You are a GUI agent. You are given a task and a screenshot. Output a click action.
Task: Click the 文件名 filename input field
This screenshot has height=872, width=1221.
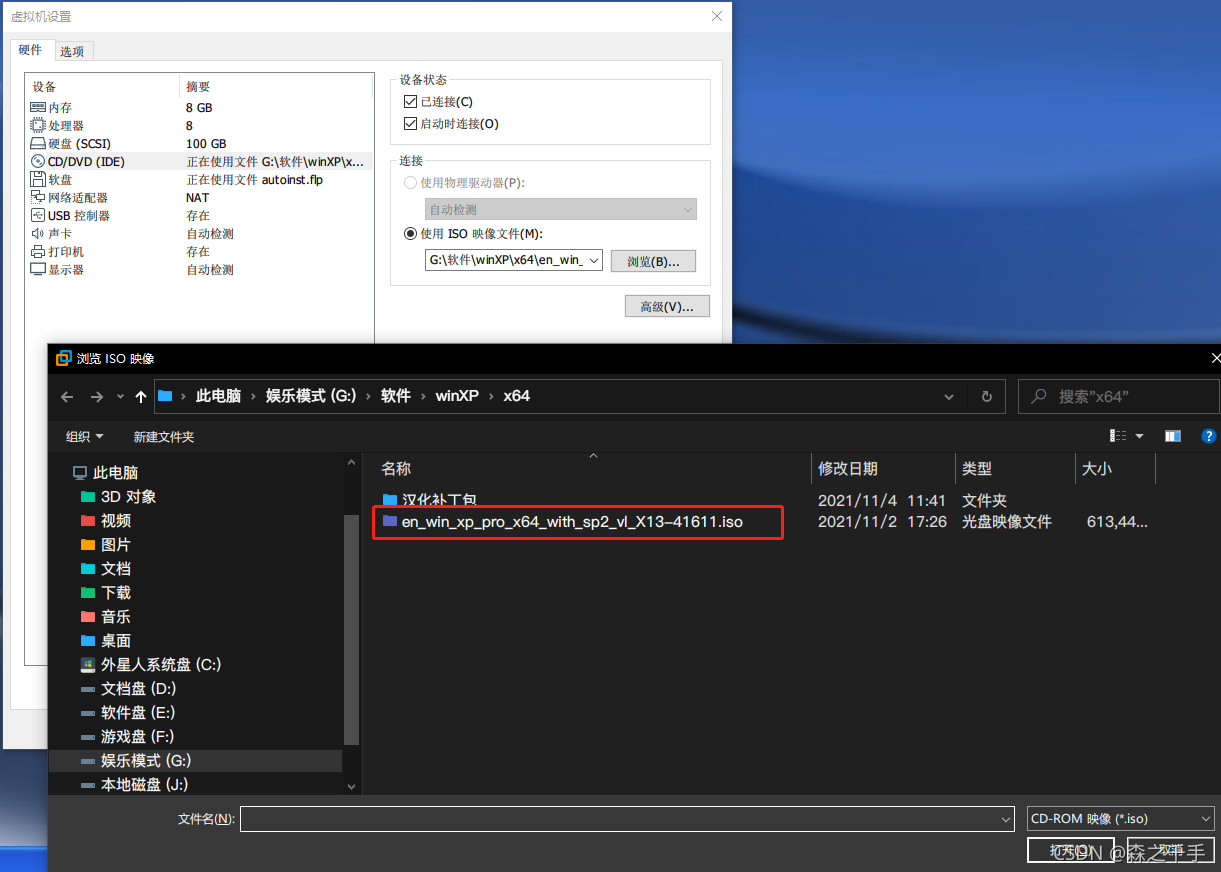(627, 819)
